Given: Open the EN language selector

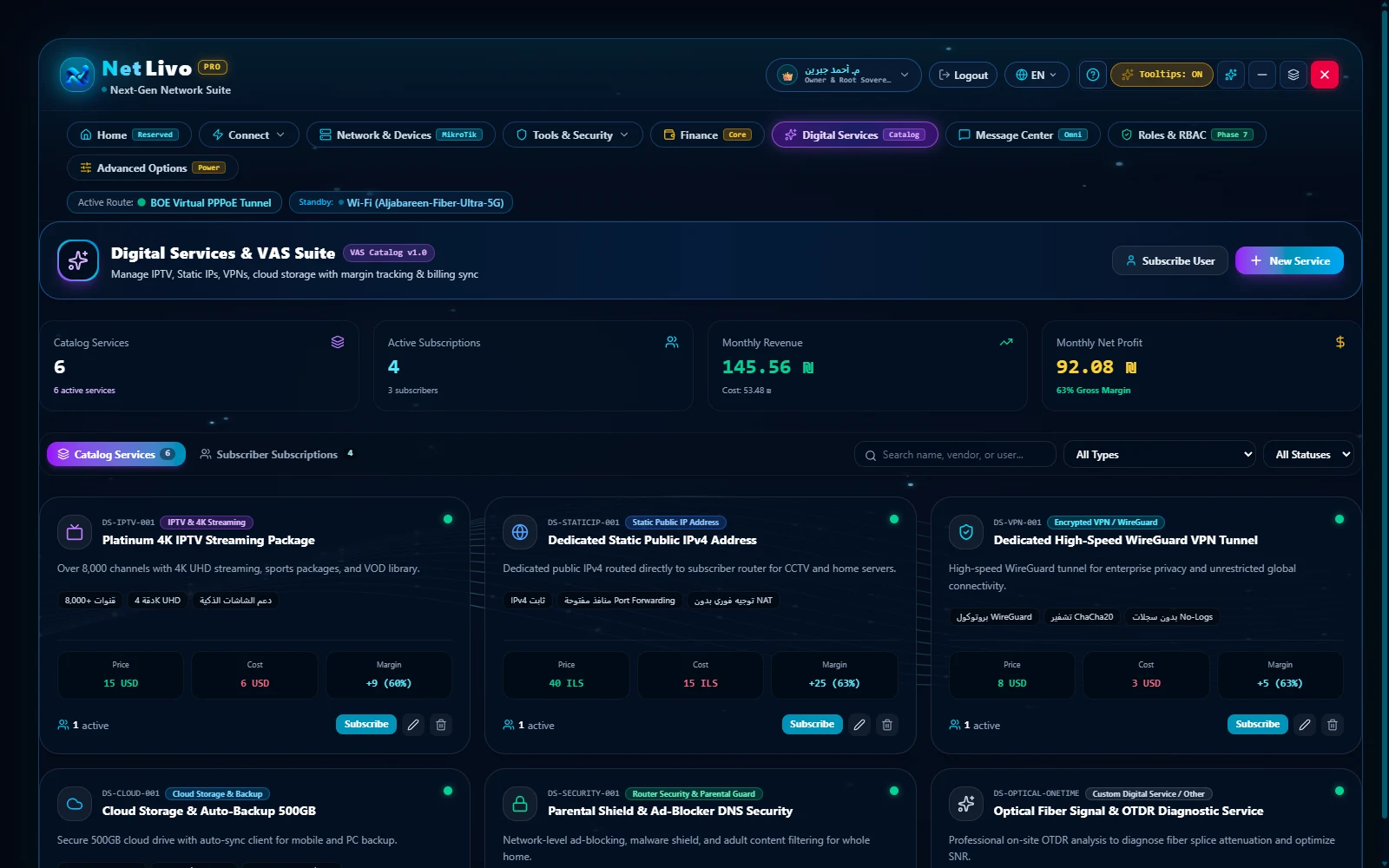Looking at the screenshot, I should pos(1036,75).
